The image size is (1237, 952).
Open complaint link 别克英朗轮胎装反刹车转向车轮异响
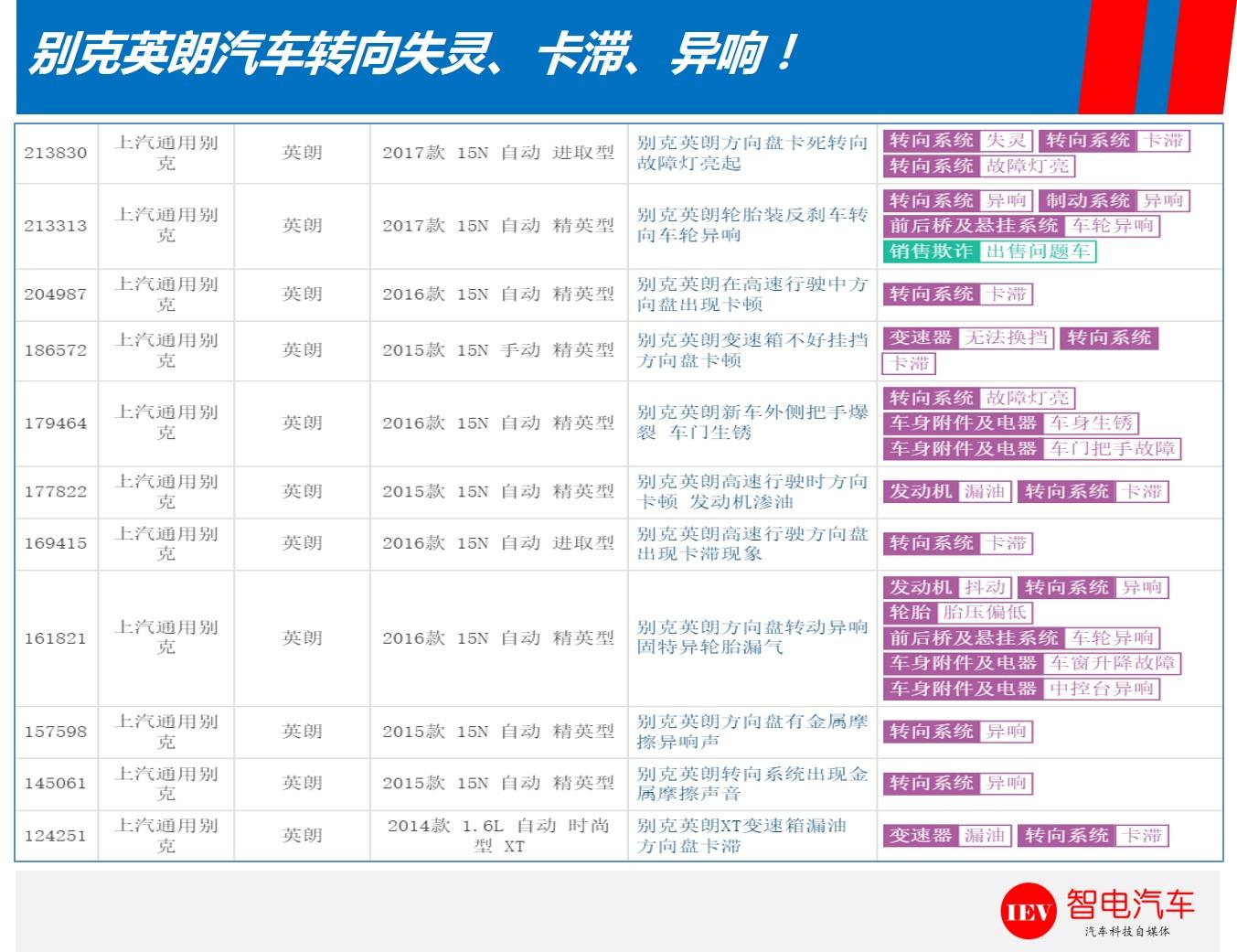(x=752, y=225)
